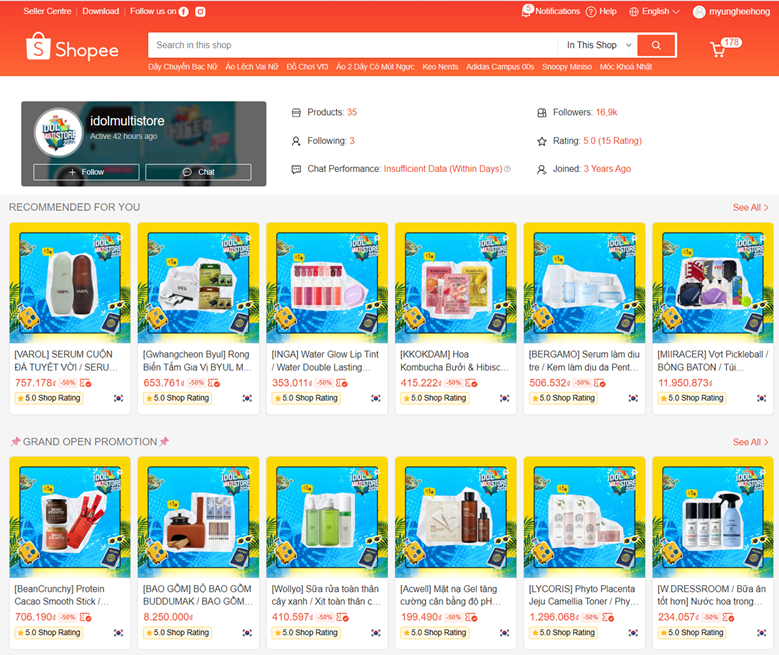The image size is (779, 655).
Task: See All Grand Open Promotion items
Action: (x=751, y=442)
